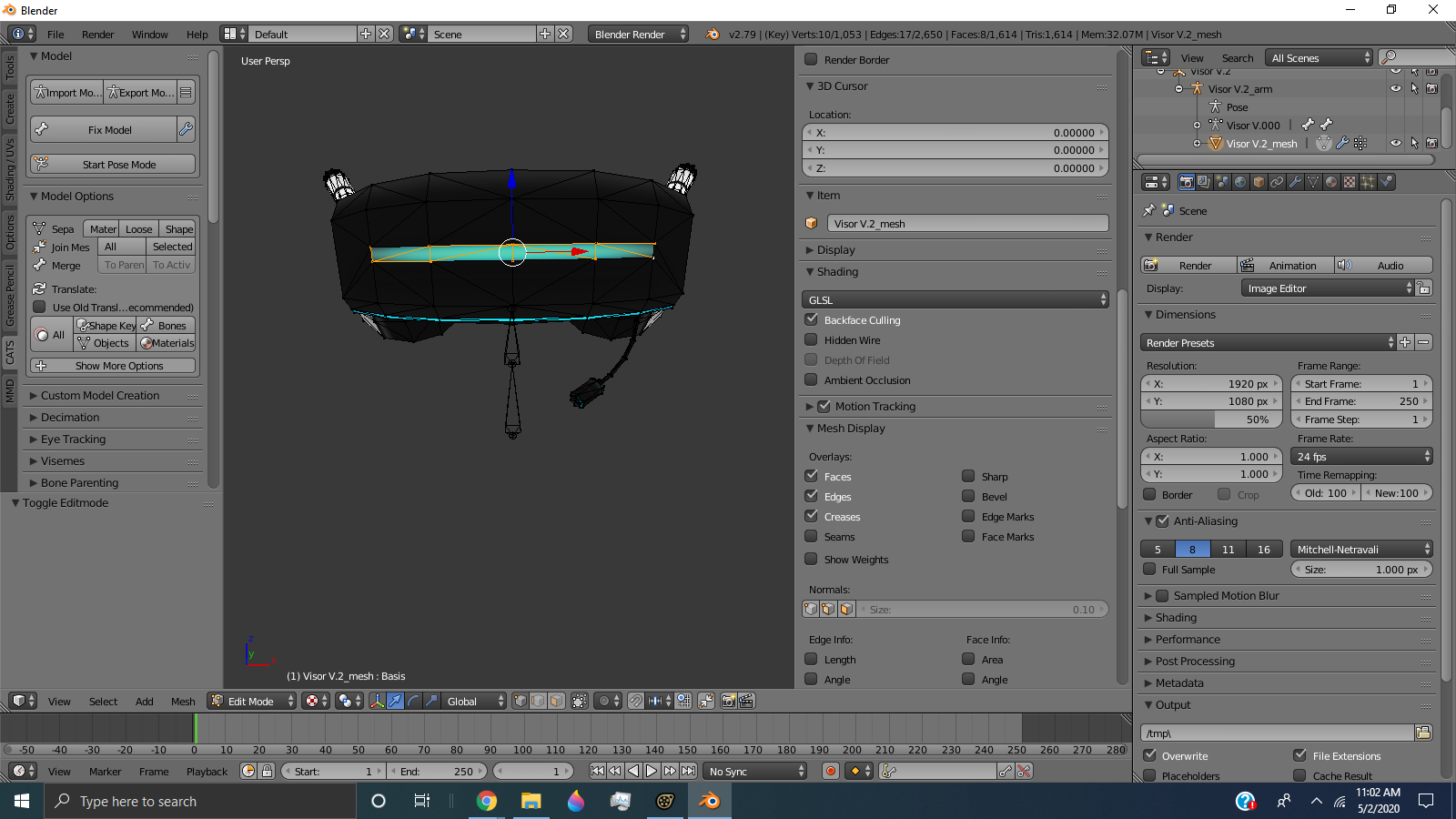Uncheck the Faces overlay checkbox
Screen dimensions: 1456x819
pos(811,476)
